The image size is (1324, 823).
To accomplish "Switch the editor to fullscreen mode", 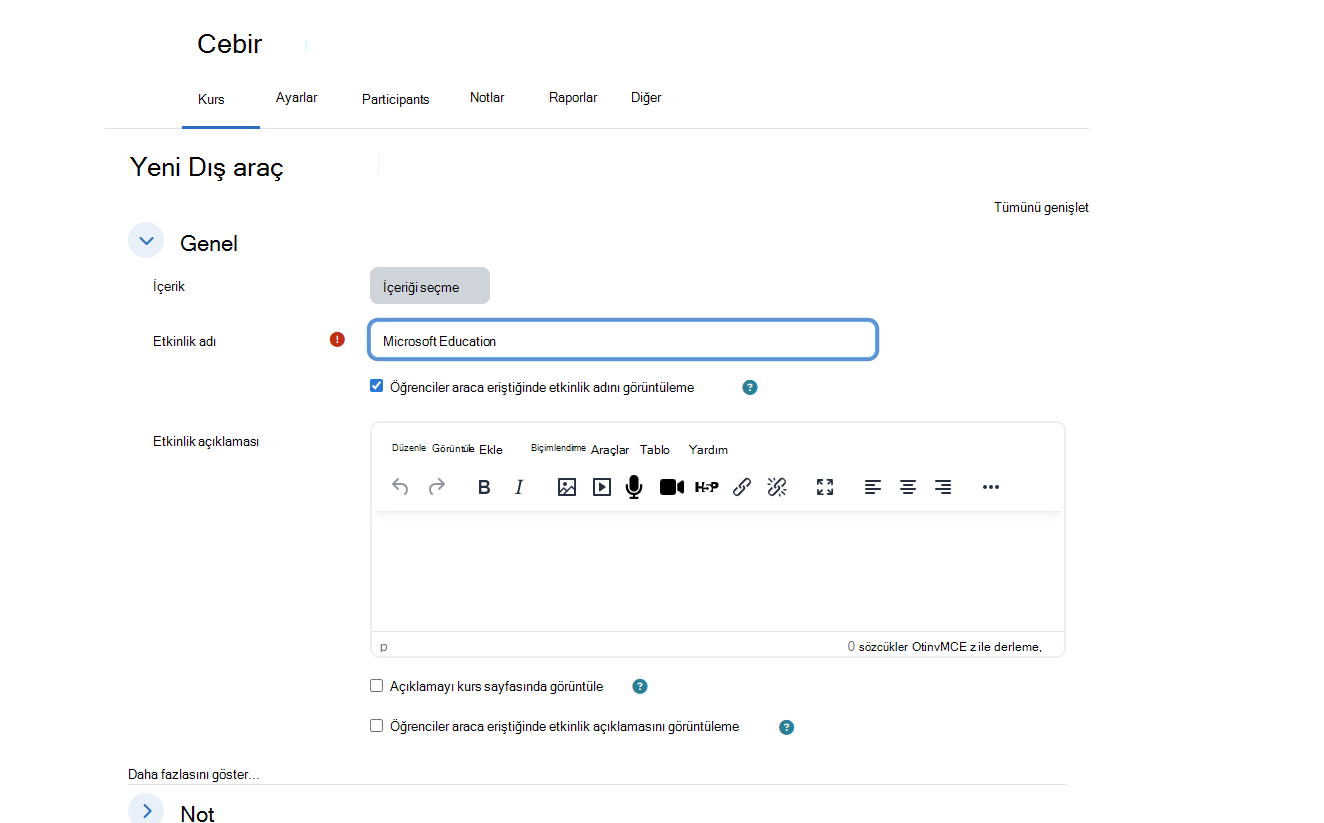I will 825,487.
